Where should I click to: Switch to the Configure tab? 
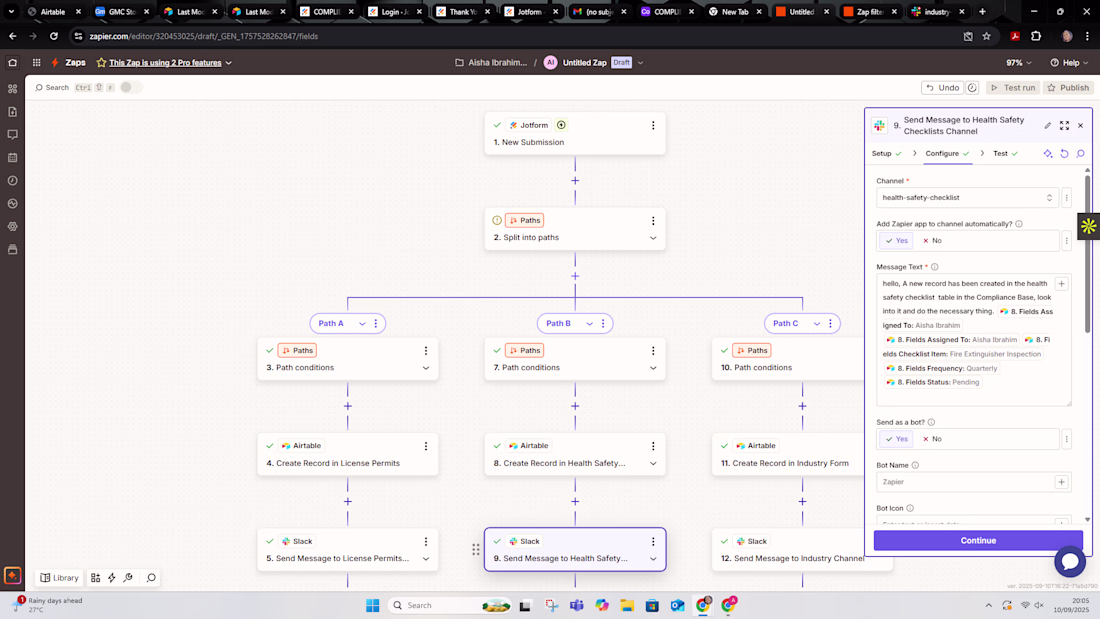947,154
